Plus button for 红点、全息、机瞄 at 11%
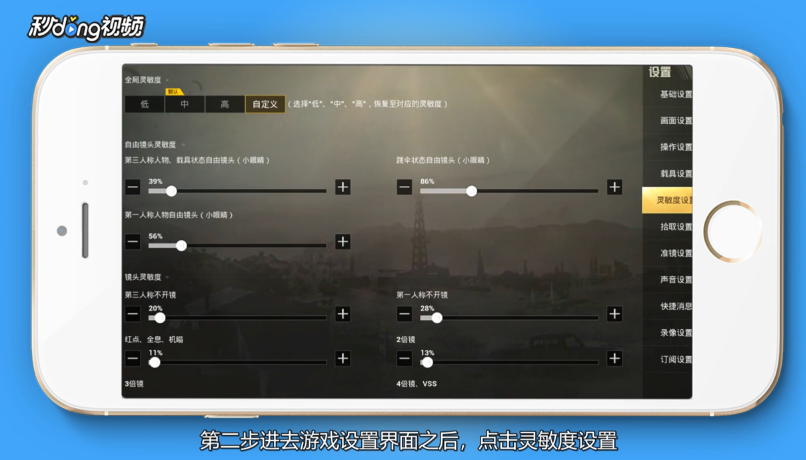This screenshot has width=806, height=460. point(343,359)
